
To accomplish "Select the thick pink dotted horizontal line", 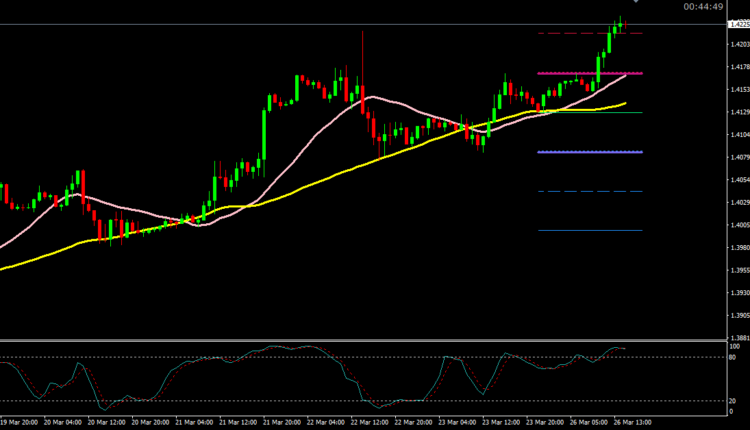I will (x=575, y=73).
